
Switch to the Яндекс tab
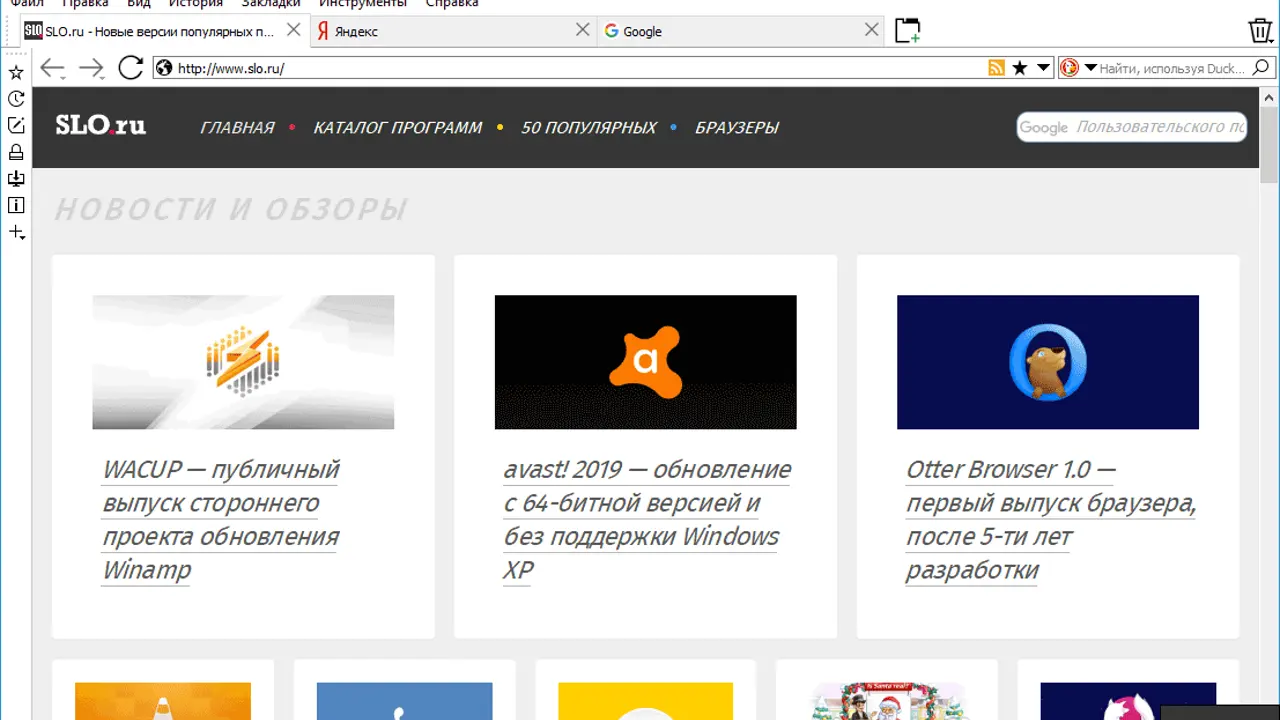440,31
